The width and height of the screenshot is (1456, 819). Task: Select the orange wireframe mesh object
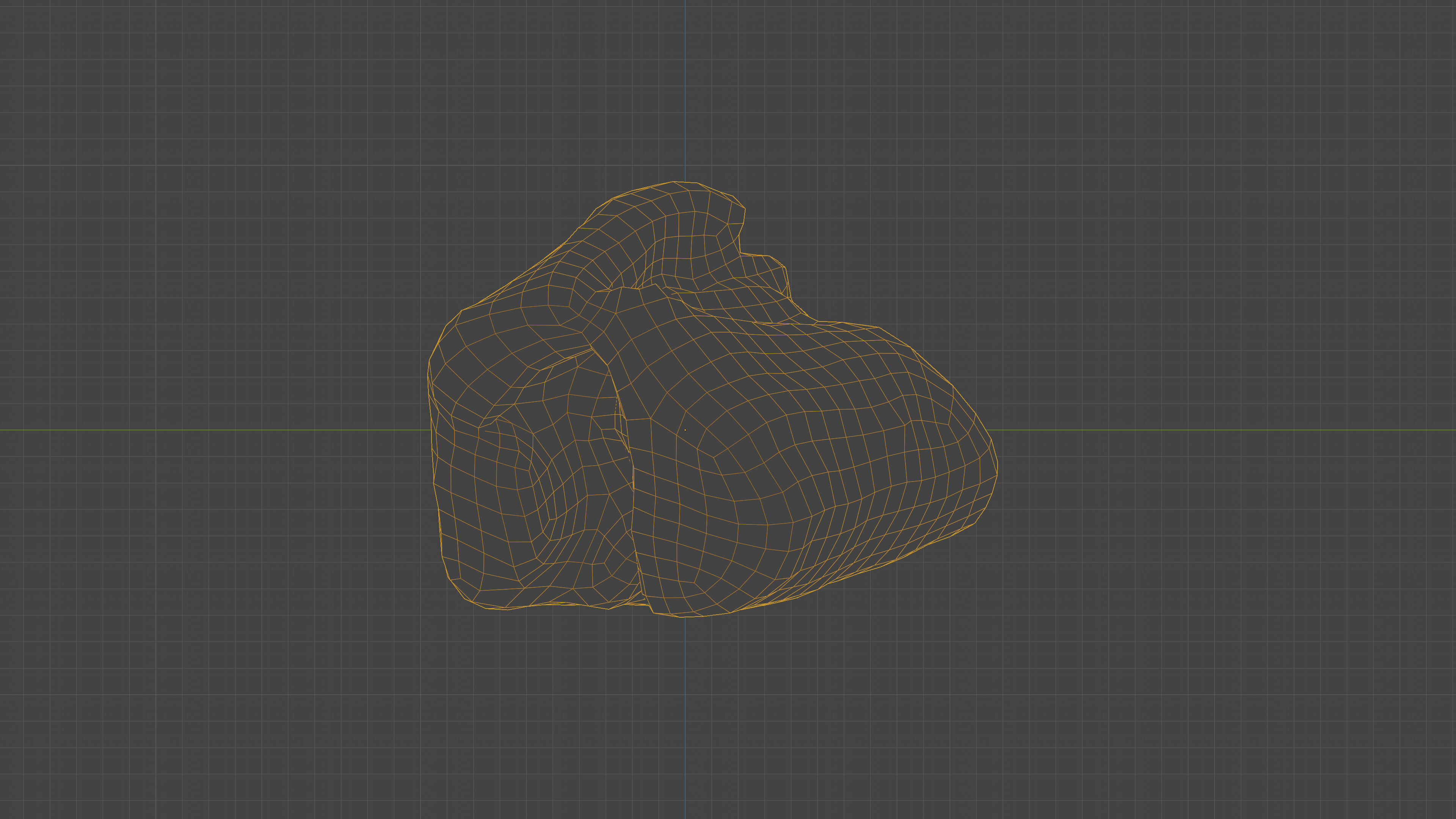coord(712,400)
